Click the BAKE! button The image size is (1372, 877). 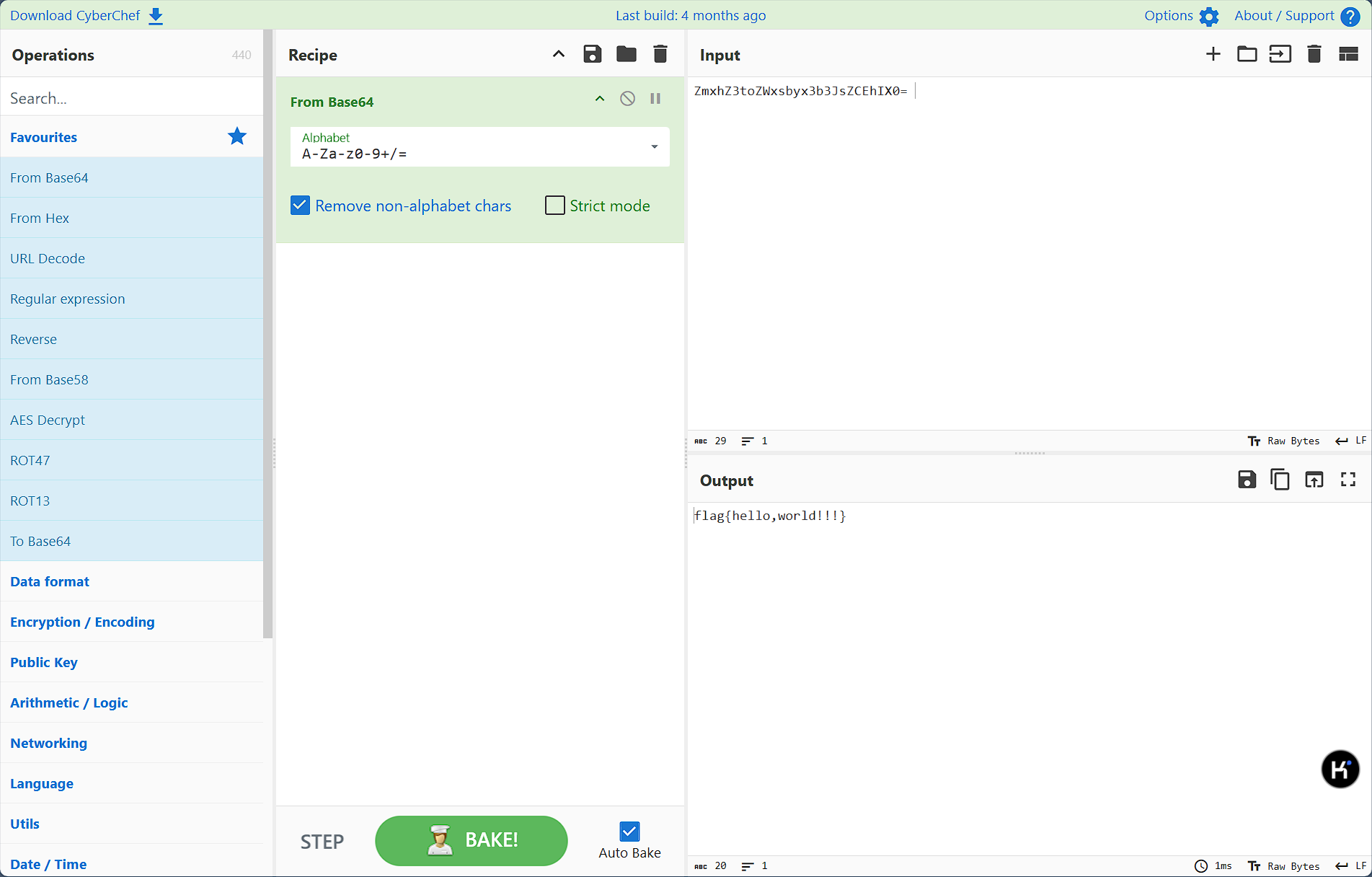(472, 841)
